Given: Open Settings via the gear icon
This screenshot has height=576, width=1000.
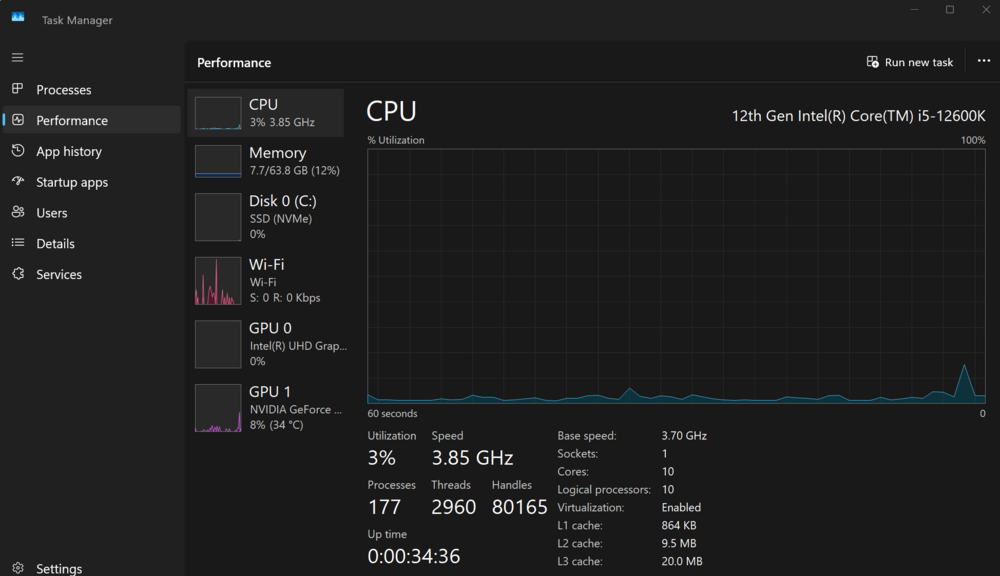Looking at the screenshot, I should click(18, 568).
